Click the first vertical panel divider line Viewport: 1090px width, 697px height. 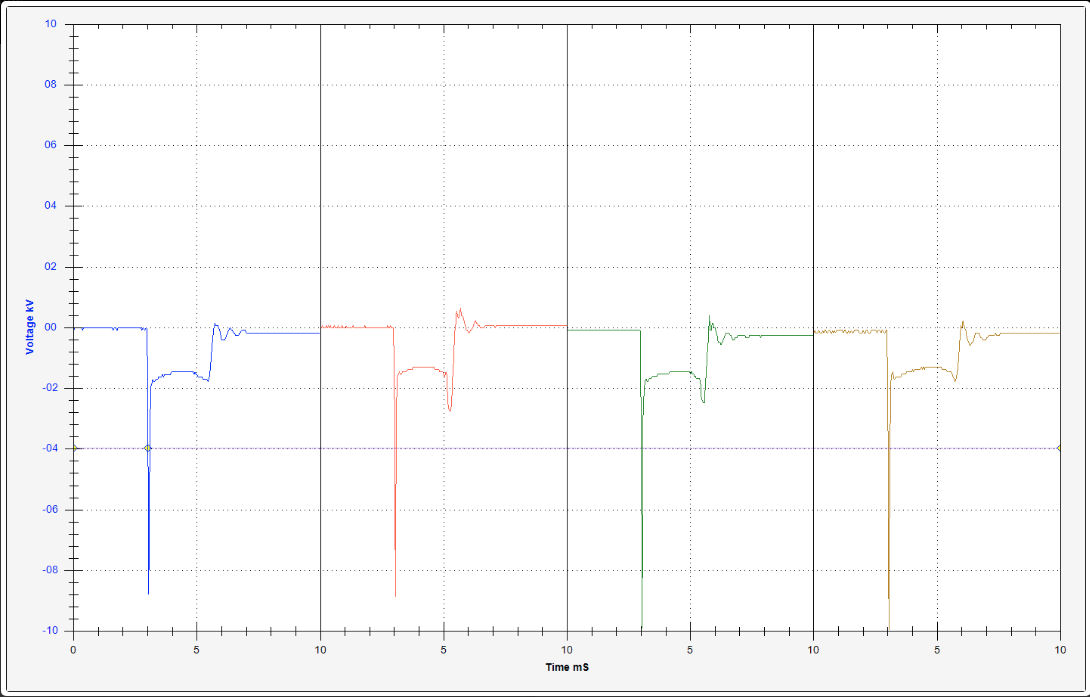pos(320,300)
